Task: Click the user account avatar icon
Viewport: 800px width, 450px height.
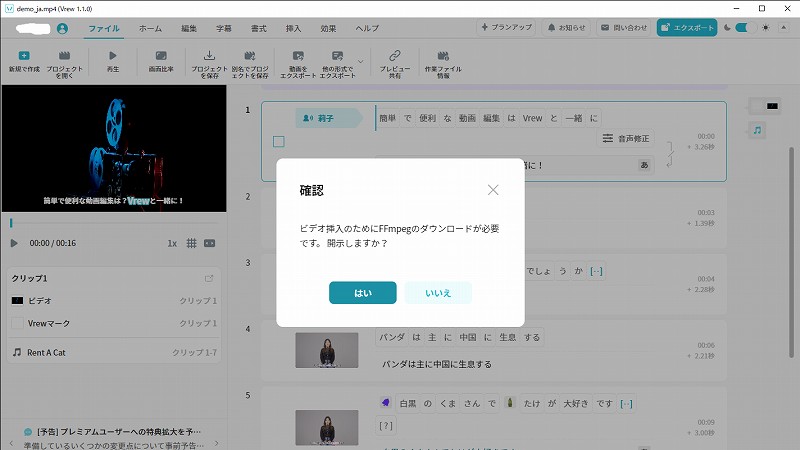Action: tap(62, 29)
